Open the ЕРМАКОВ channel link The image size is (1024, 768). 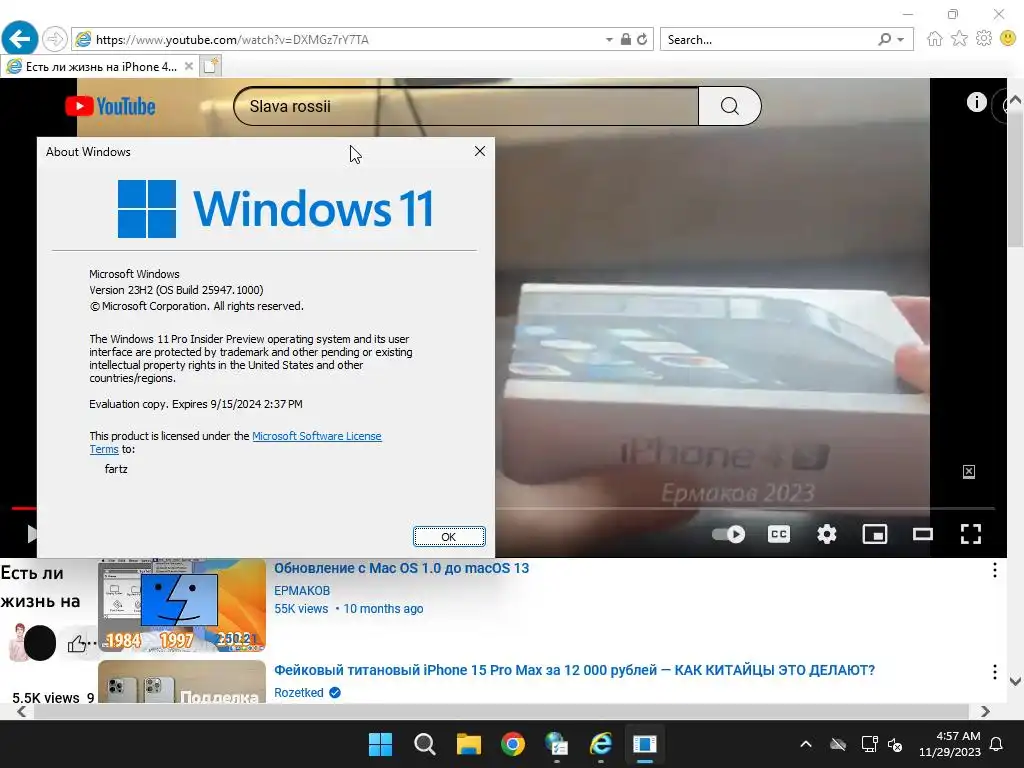tap(302, 590)
